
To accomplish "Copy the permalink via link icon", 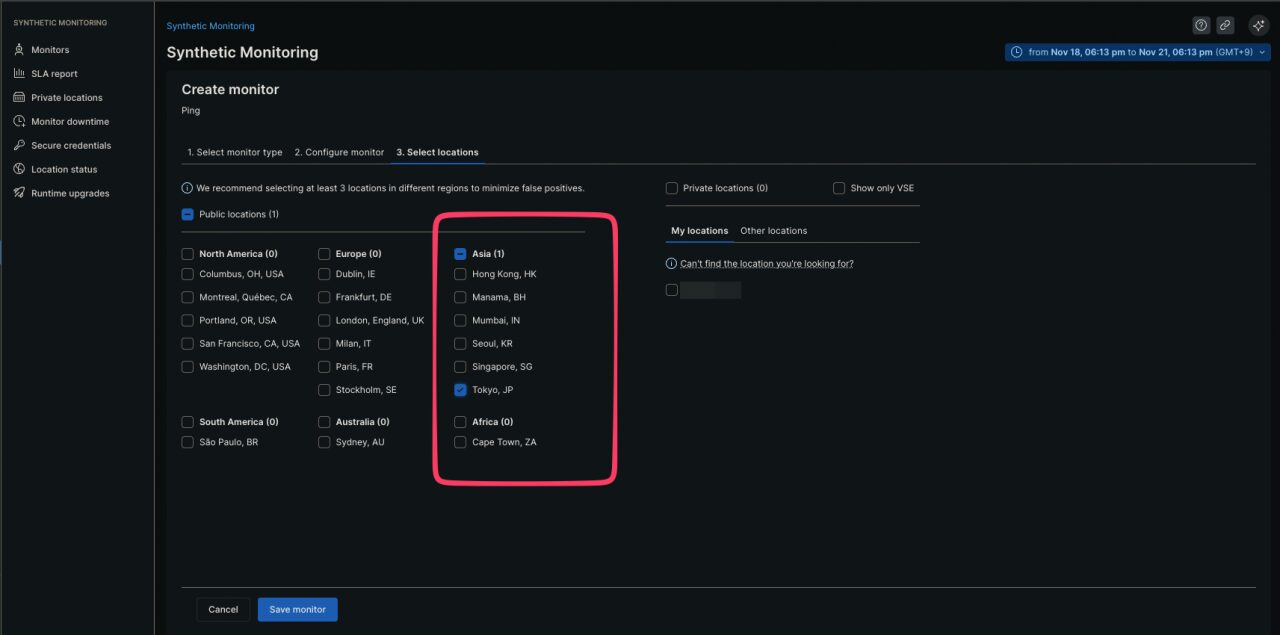I will pyautogui.click(x=1225, y=26).
